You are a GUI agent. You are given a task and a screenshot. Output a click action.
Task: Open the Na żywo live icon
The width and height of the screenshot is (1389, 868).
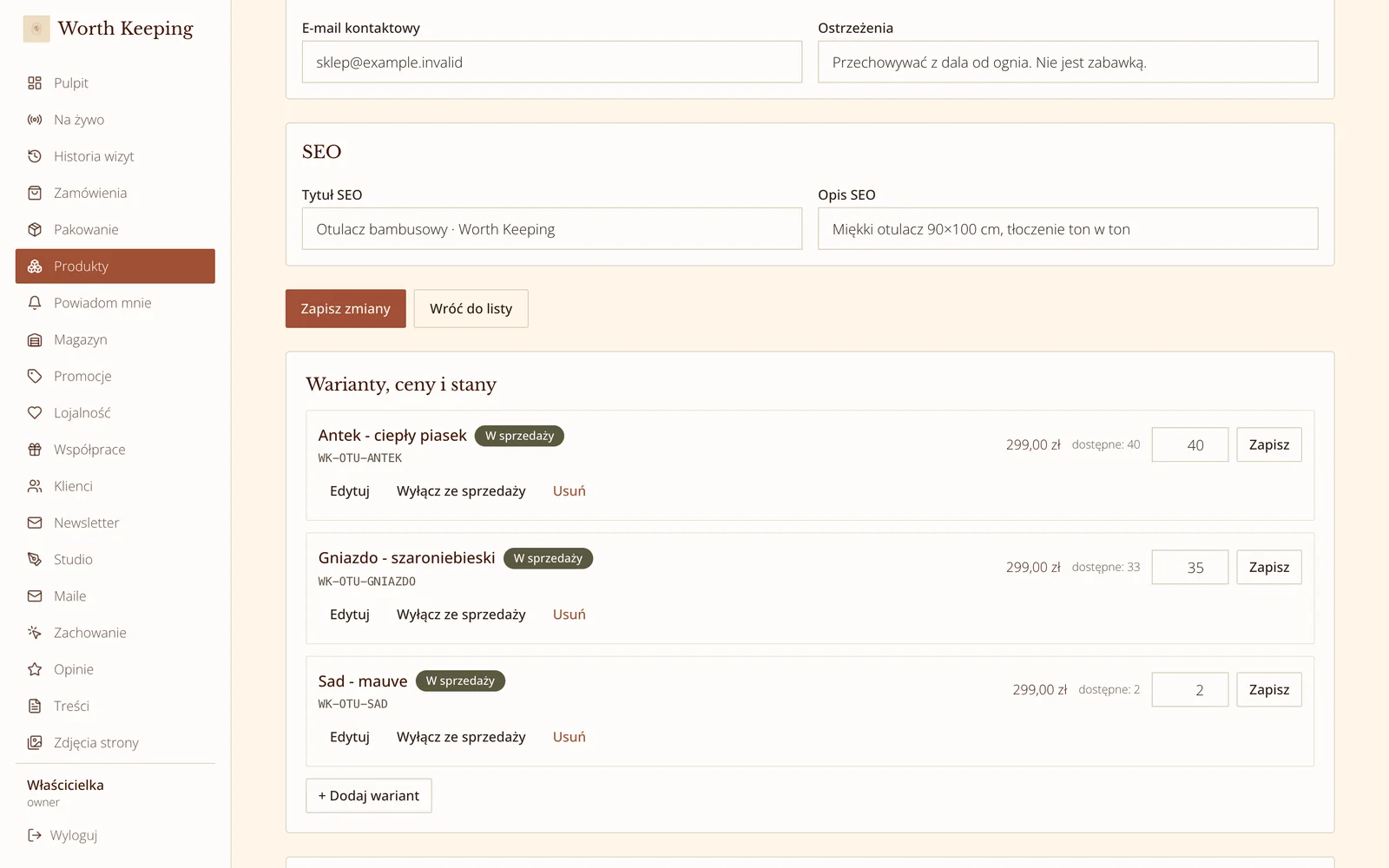(x=35, y=120)
